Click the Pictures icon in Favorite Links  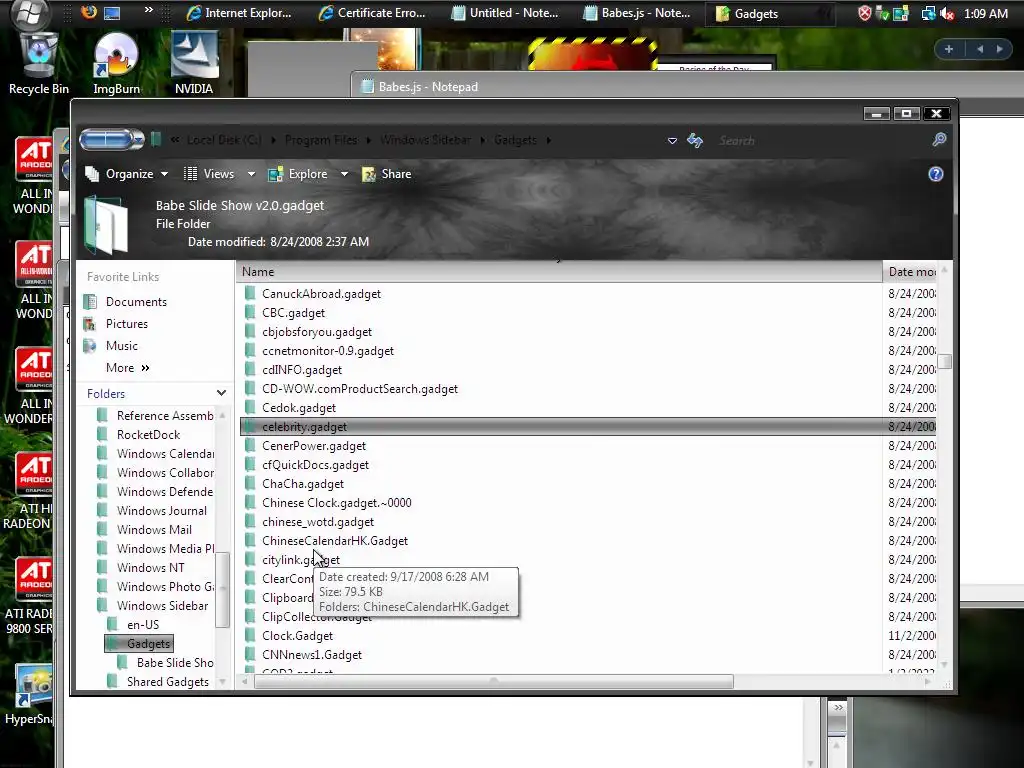pos(90,324)
